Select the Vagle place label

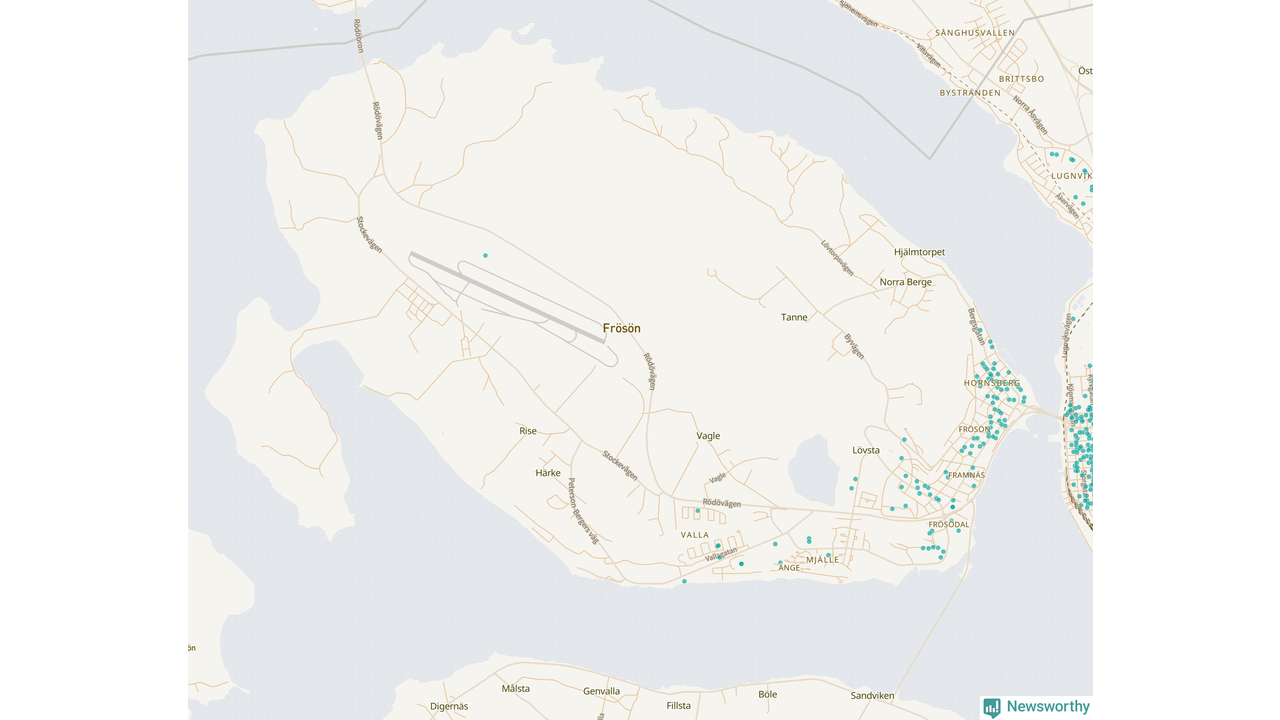click(708, 436)
